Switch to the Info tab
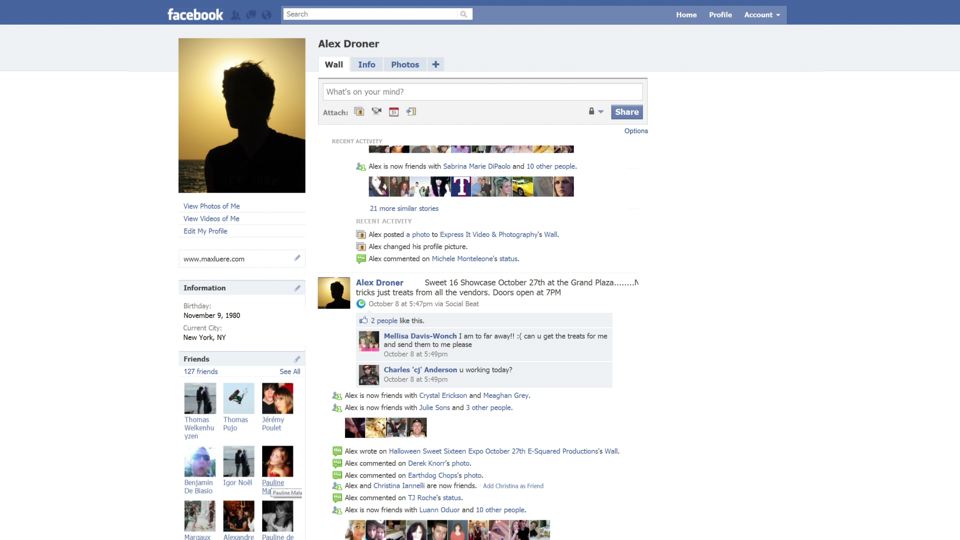 coord(367,64)
